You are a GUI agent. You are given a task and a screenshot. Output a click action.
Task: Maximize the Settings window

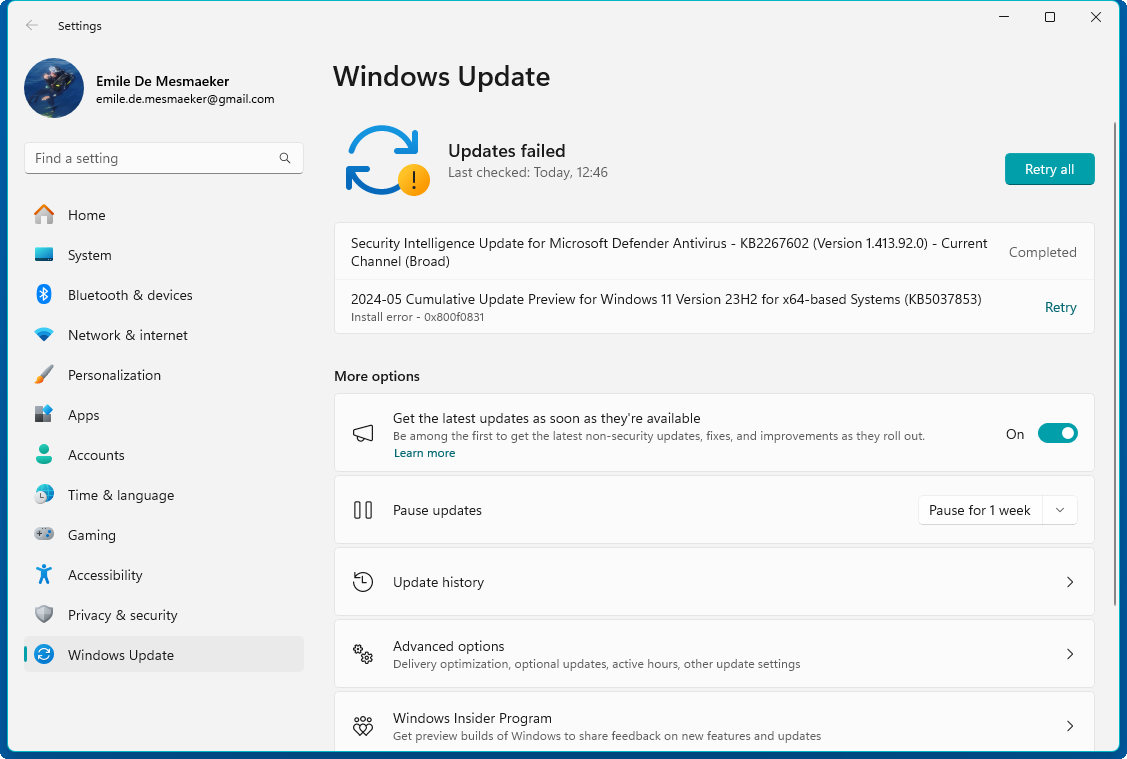click(x=1049, y=17)
